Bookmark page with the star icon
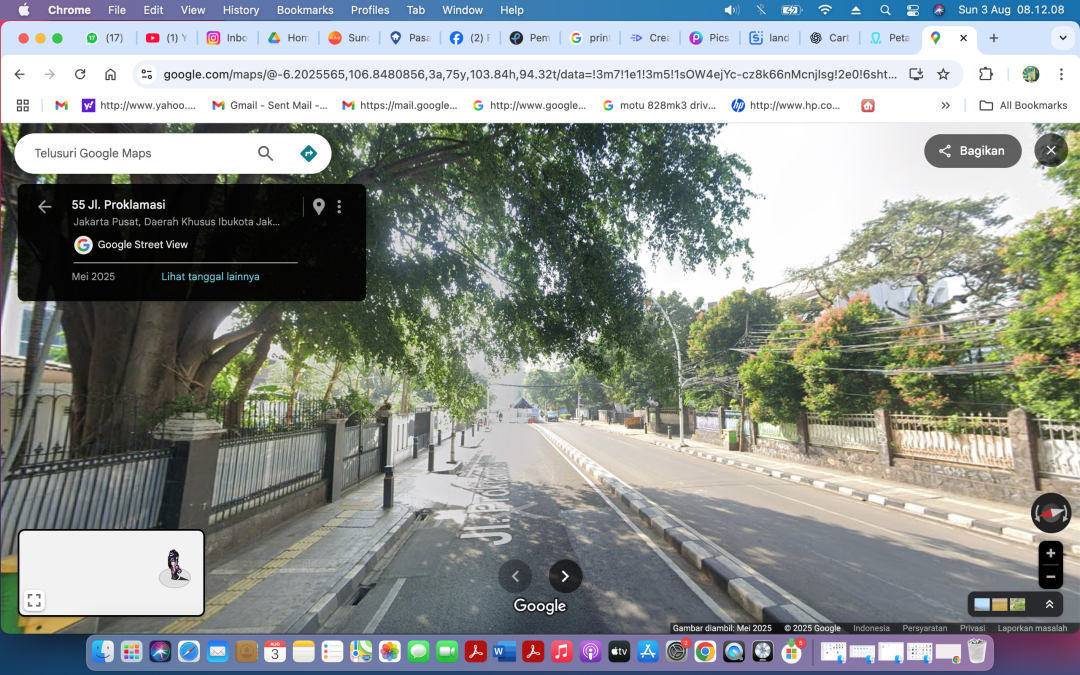The image size is (1080, 675). pos(943,74)
